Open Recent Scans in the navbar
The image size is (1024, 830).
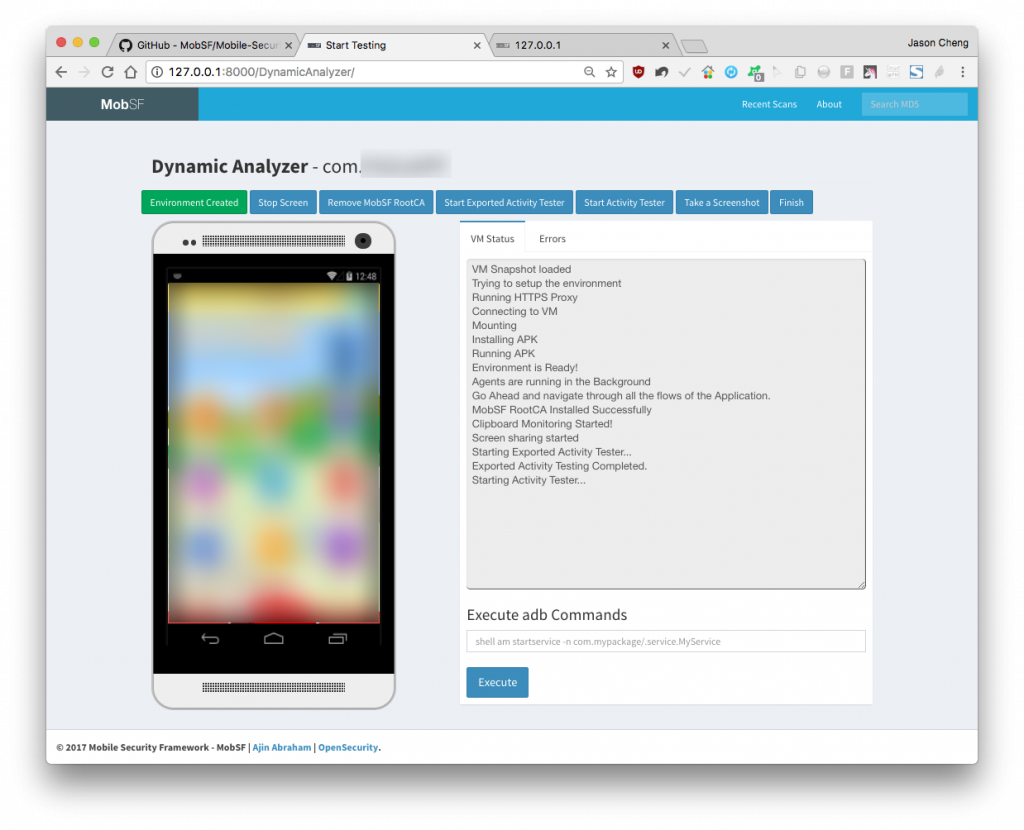[769, 104]
